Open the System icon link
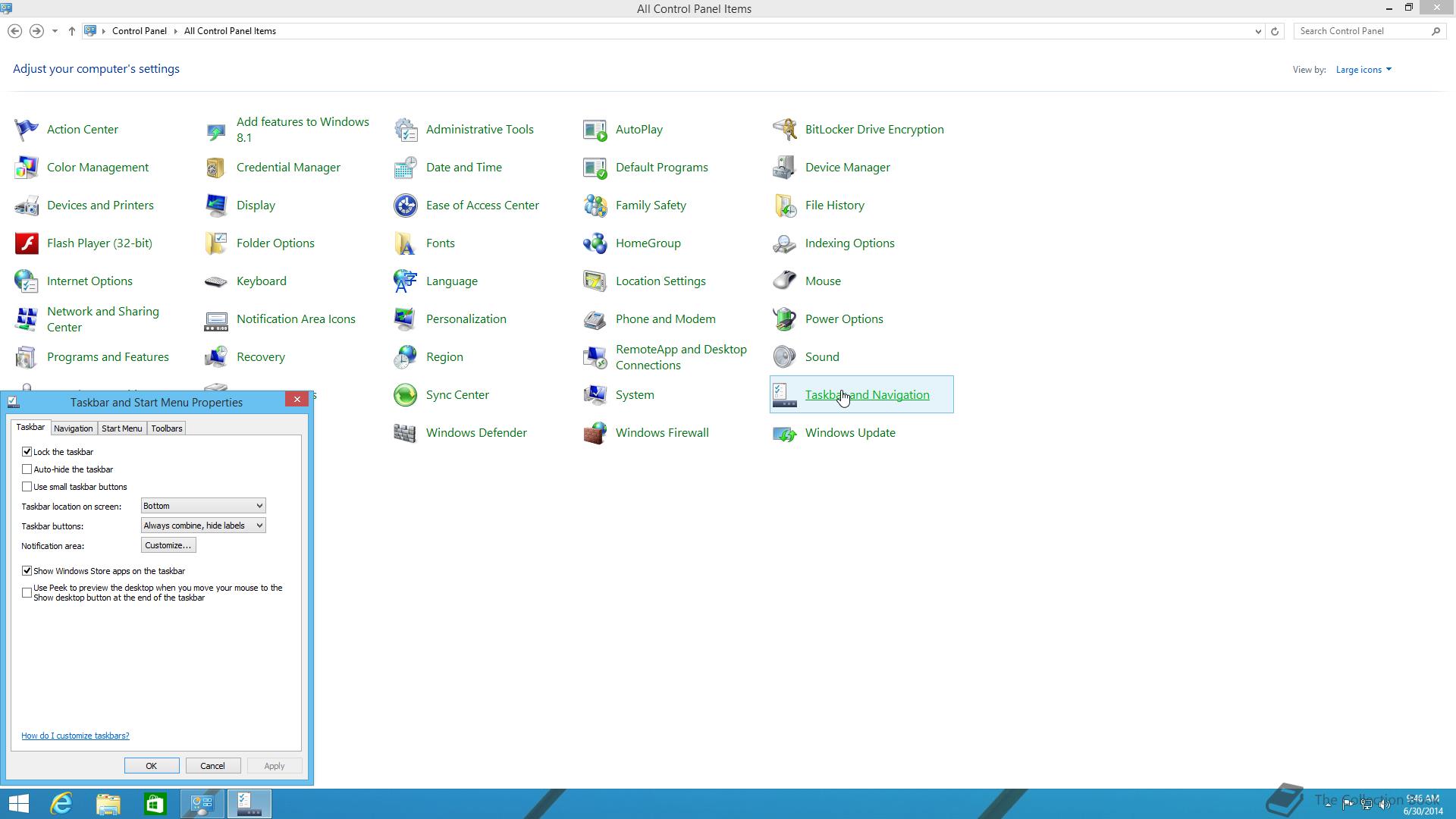The image size is (1456, 819). click(x=635, y=395)
